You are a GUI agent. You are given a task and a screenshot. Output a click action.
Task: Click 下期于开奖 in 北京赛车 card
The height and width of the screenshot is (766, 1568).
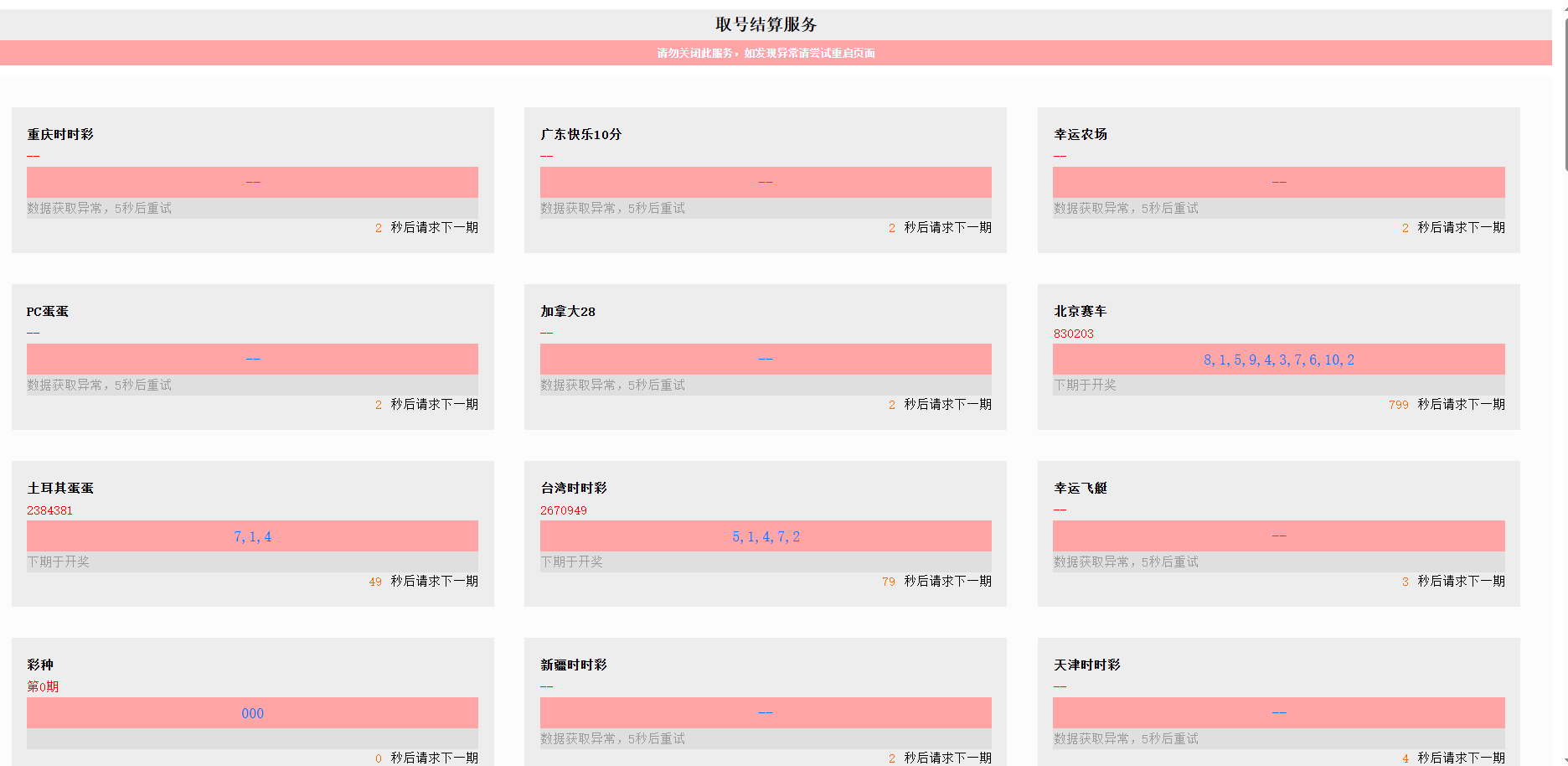click(1085, 385)
